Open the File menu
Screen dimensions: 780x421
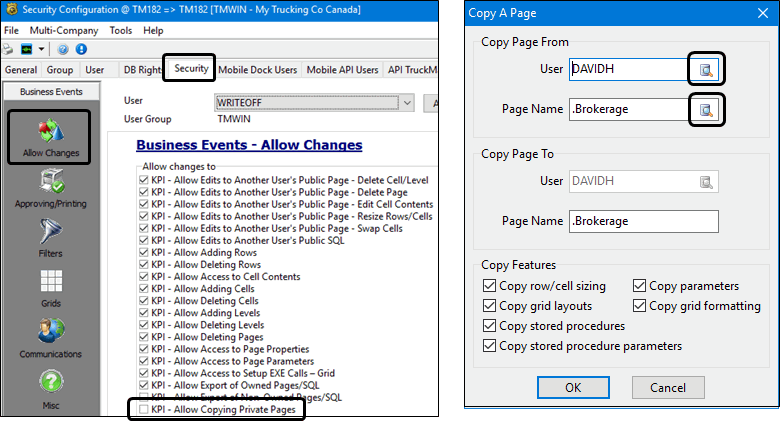coord(11,30)
